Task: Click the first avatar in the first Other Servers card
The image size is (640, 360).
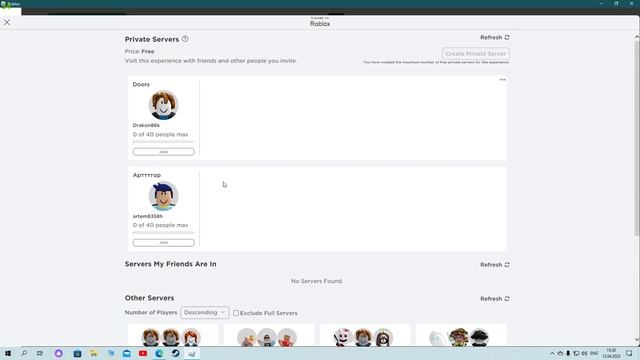Action: (x=151, y=338)
